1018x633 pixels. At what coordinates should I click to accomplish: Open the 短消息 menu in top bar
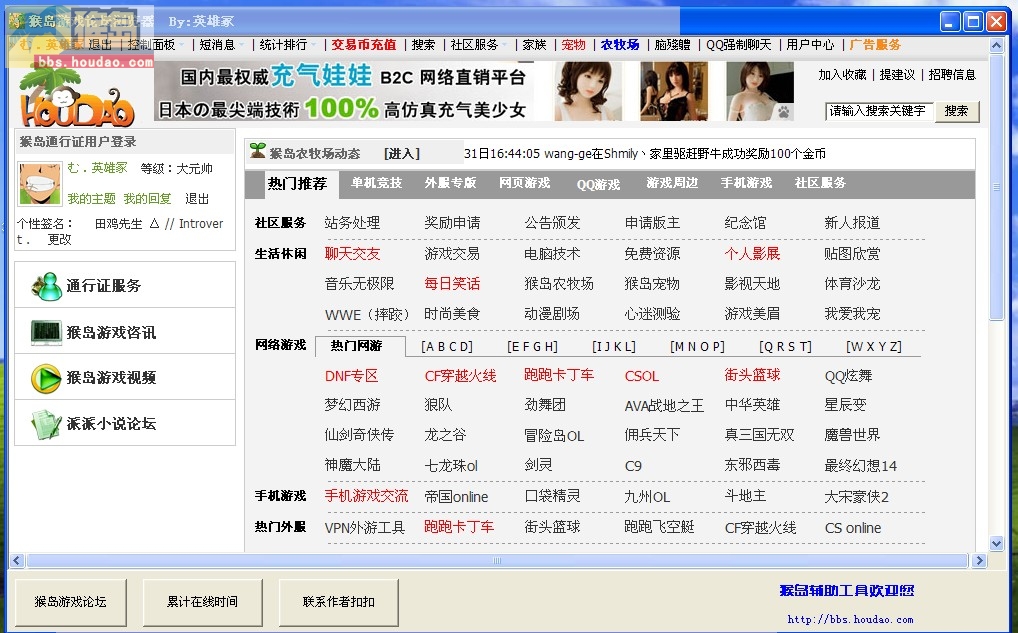click(x=217, y=45)
